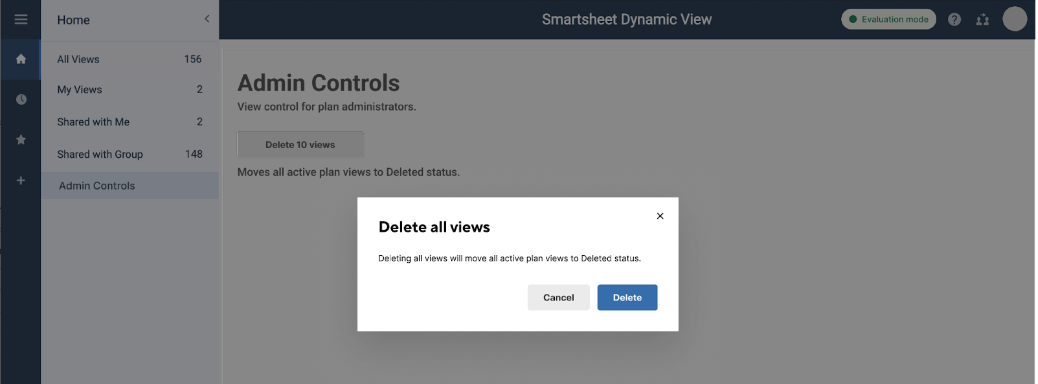Screen dimensions: 1038x384
Task: Click the dialog's deletion warning message
Action: pos(510,258)
